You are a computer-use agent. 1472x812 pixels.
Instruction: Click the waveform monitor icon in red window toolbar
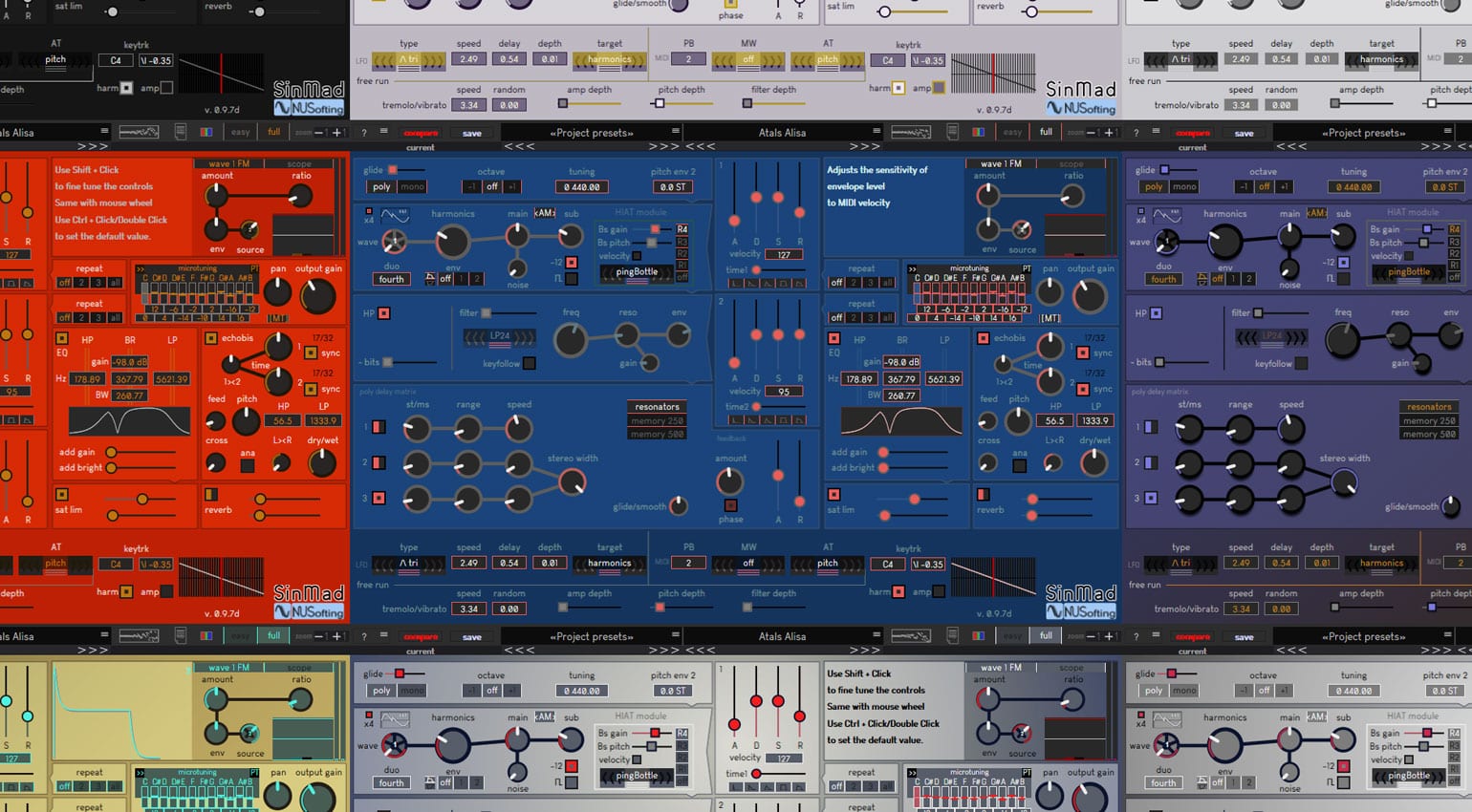(x=138, y=132)
